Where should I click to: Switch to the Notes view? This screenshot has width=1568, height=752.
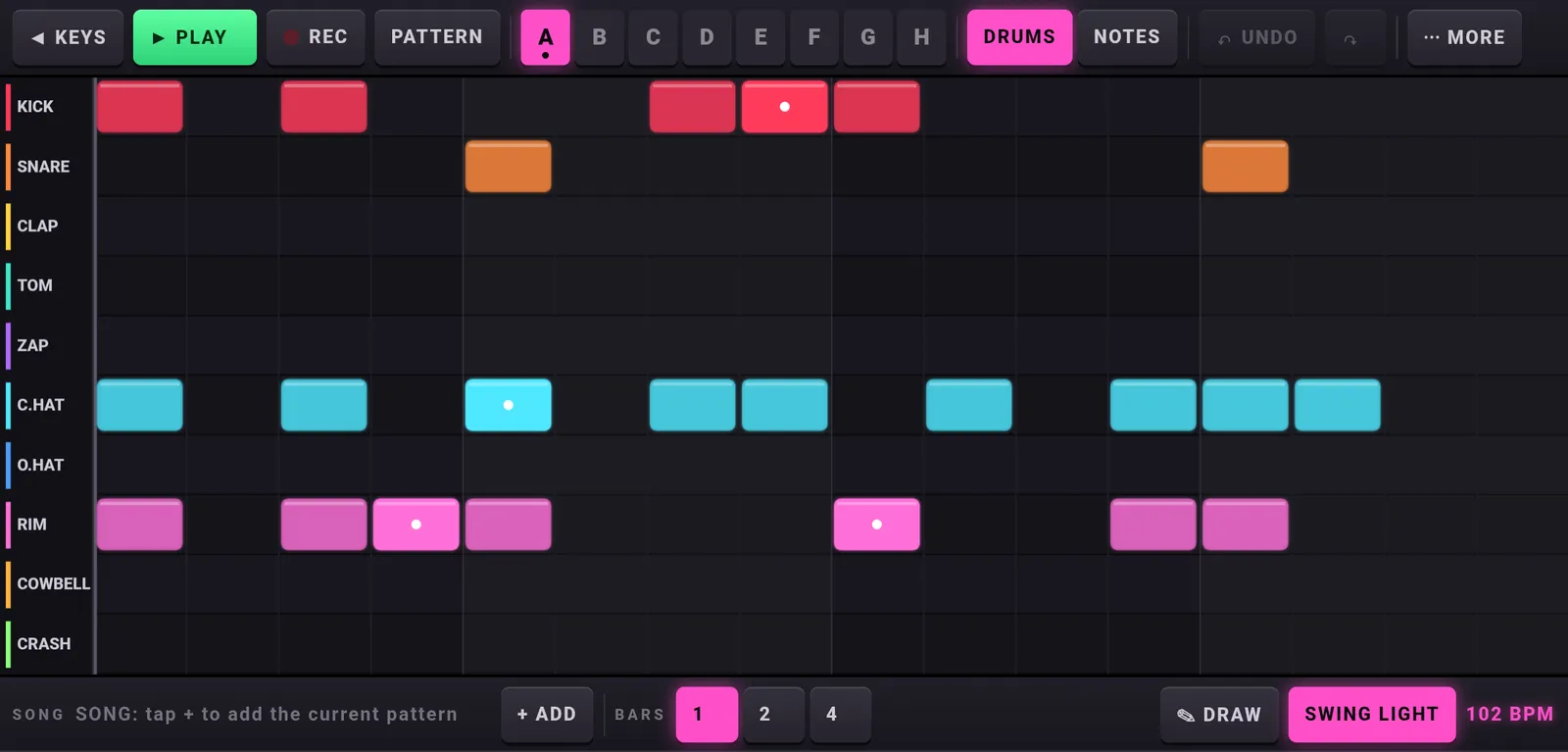pos(1127,37)
